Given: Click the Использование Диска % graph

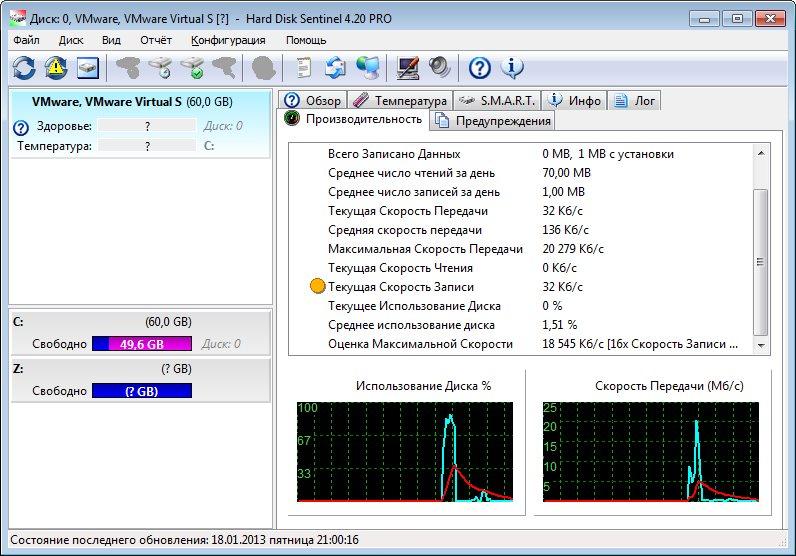Looking at the screenshot, I should pos(405,452).
